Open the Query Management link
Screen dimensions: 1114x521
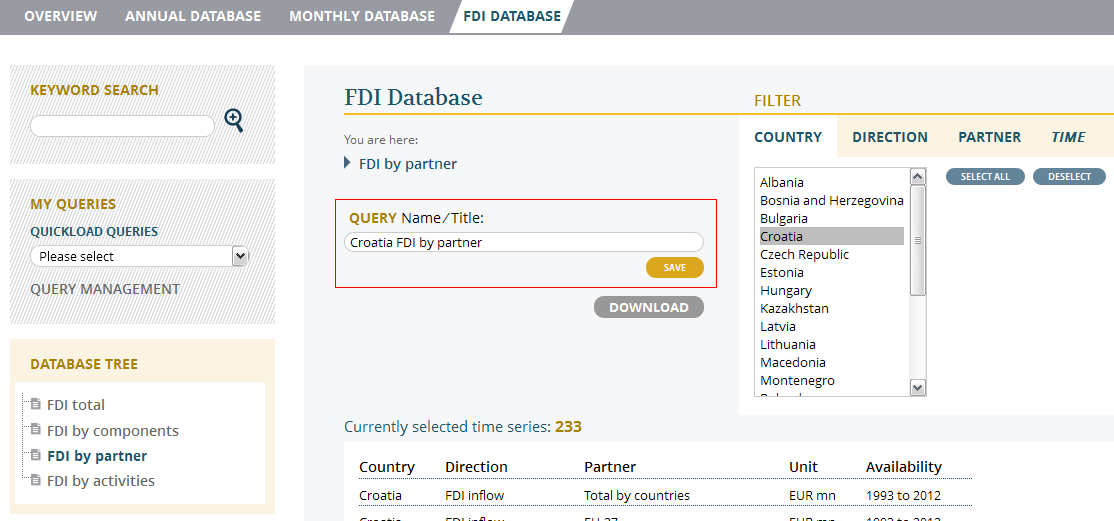click(x=105, y=289)
